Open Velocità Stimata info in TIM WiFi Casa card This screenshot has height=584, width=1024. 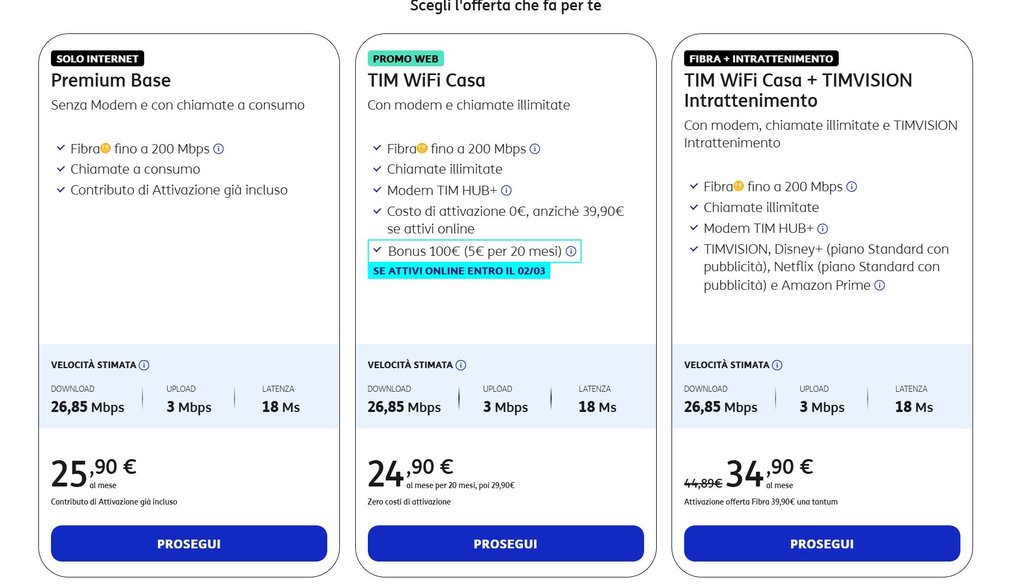point(461,366)
